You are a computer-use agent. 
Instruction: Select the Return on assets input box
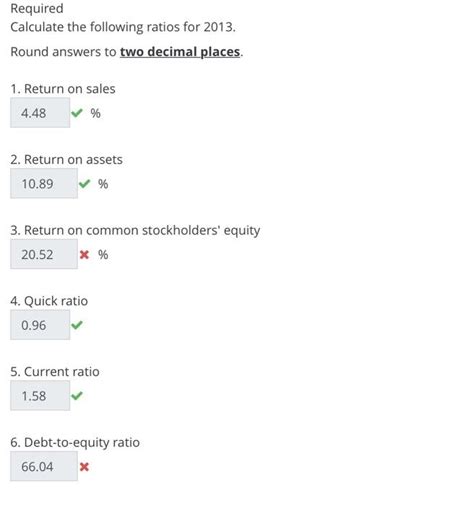[44, 183]
